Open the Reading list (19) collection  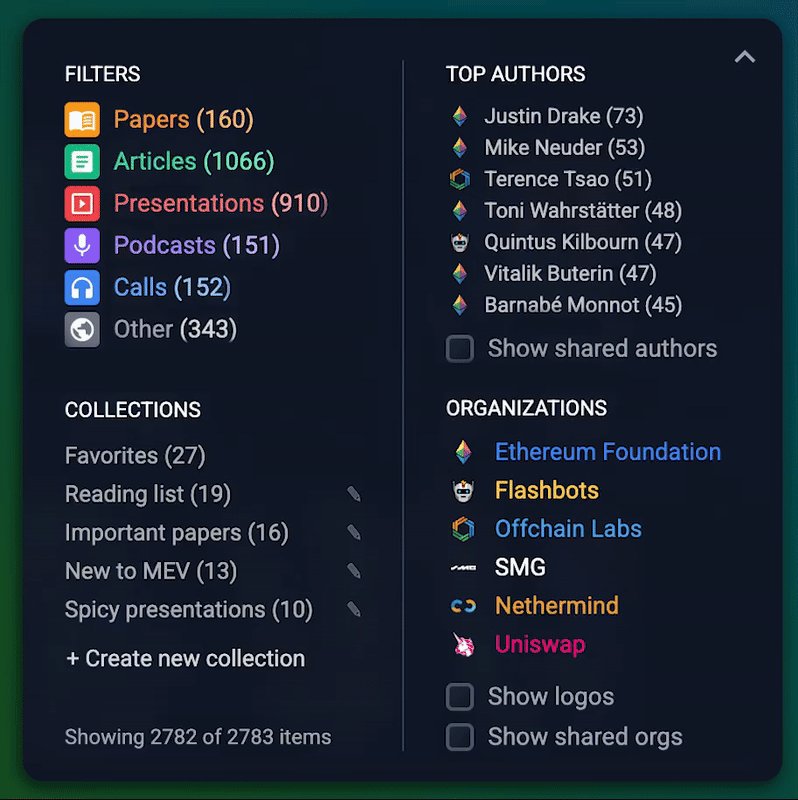(x=147, y=494)
